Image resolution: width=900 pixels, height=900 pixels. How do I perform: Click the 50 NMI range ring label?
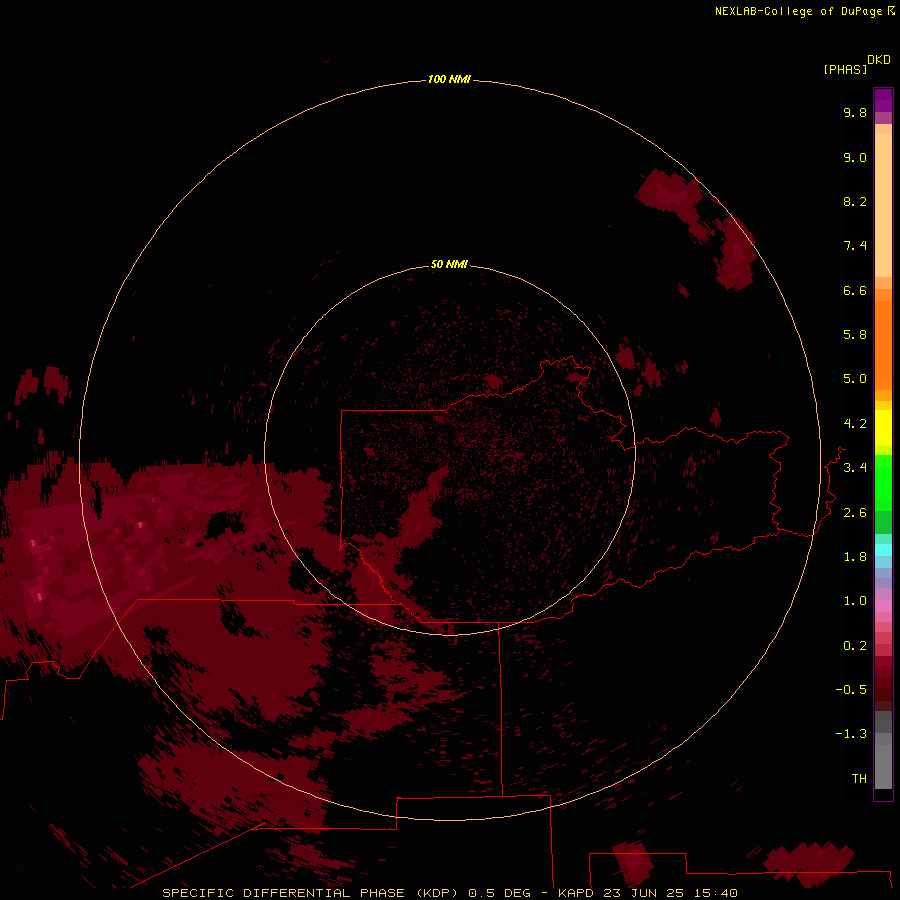tap(449, 264)
